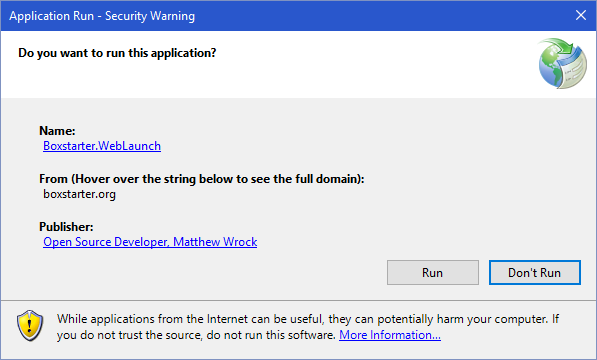Click the boxstarter.org domain text
This screenshot has width=597, height=360.
coord(80,194)
